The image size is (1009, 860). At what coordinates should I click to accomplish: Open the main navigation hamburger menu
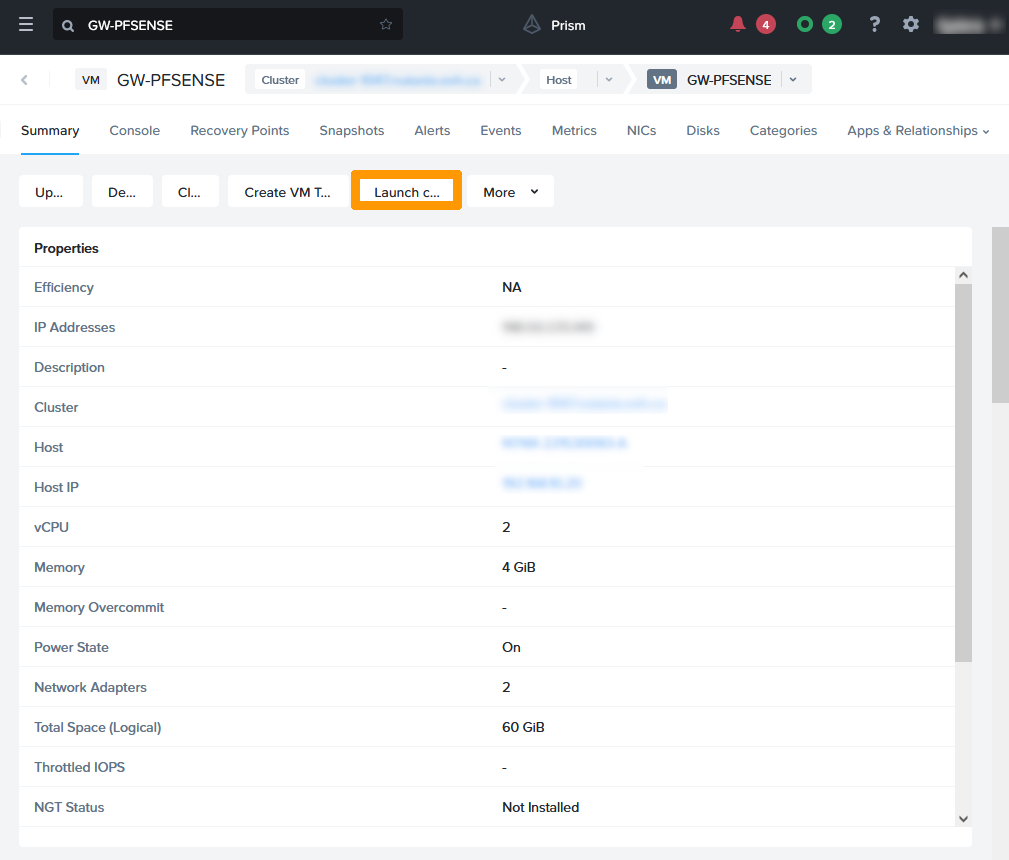25,26
